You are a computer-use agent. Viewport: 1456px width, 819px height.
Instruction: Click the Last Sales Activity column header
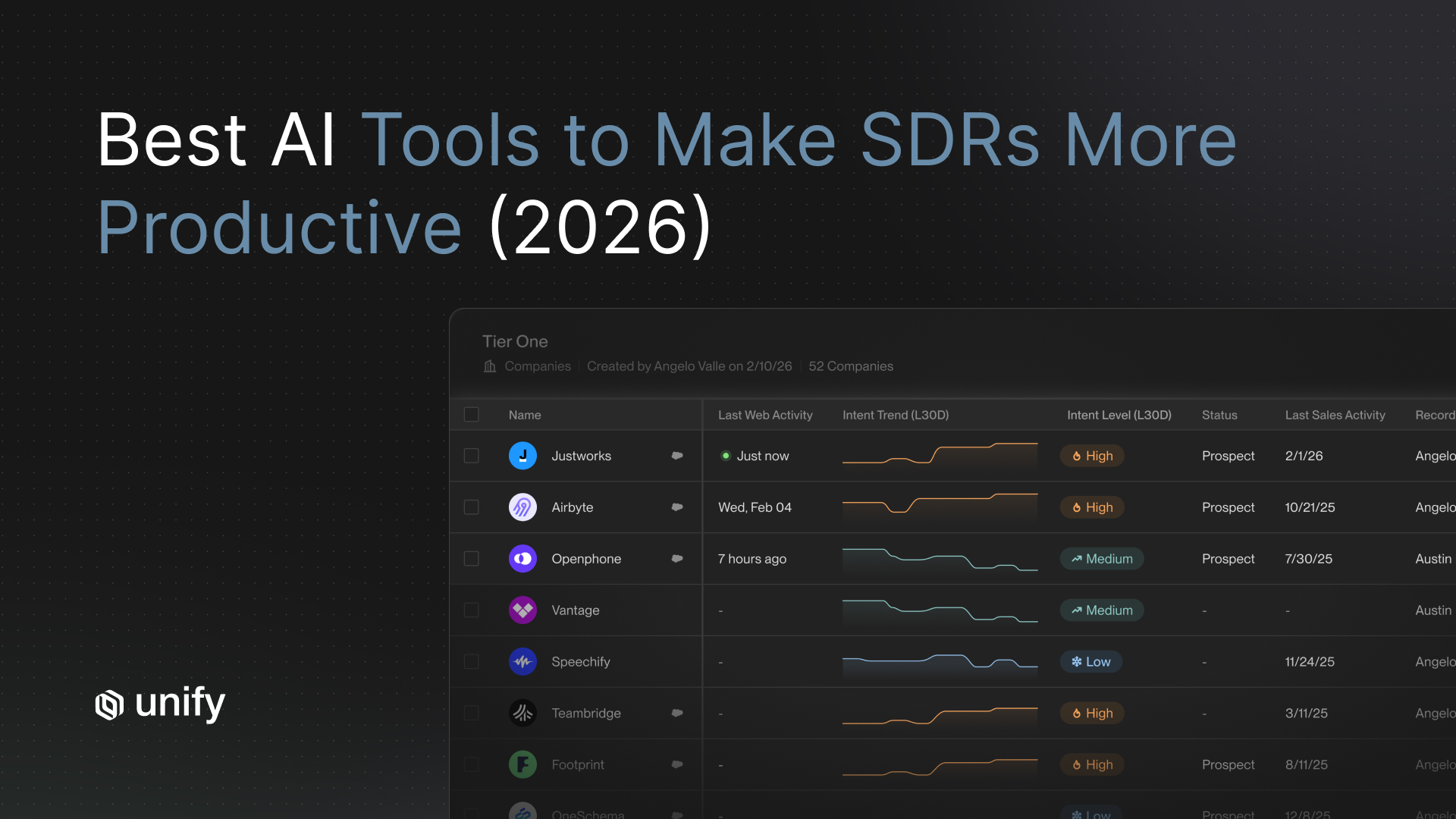click(1335, 415)
